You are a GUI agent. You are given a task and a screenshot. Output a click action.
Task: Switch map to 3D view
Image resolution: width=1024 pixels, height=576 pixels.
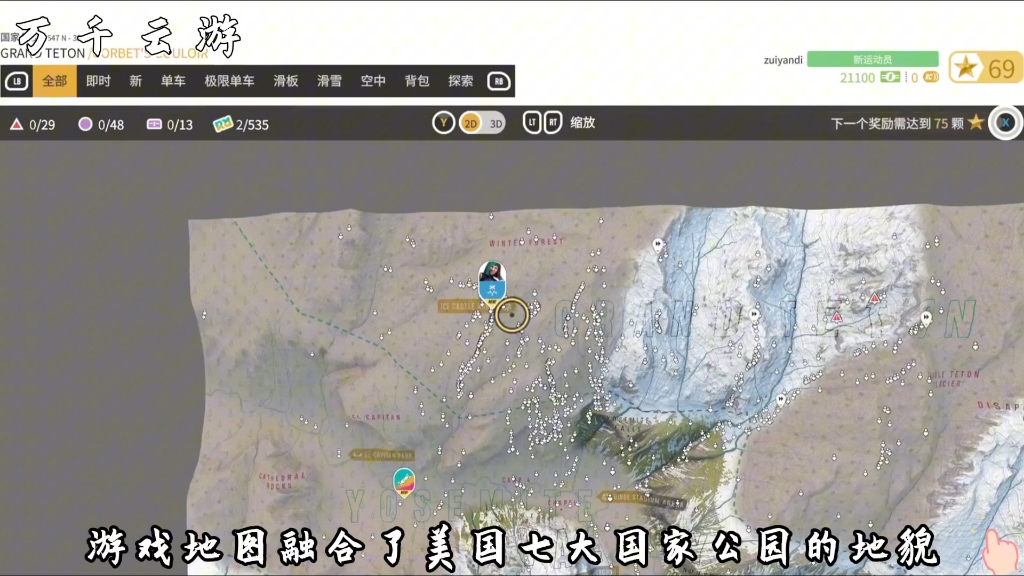(x=496, y=123)
